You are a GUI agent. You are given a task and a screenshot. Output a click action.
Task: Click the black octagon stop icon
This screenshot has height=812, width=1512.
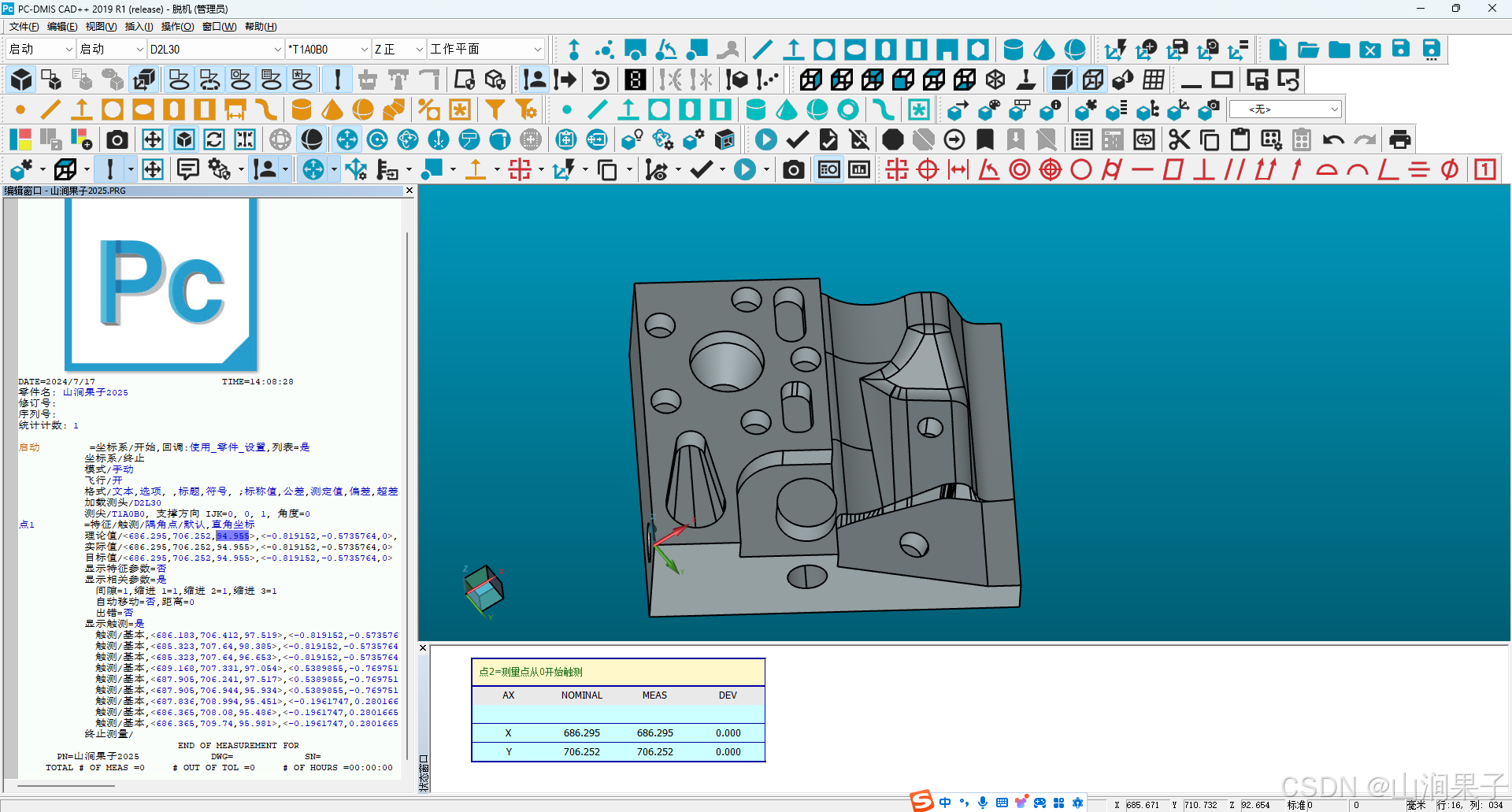coord(892,140)
